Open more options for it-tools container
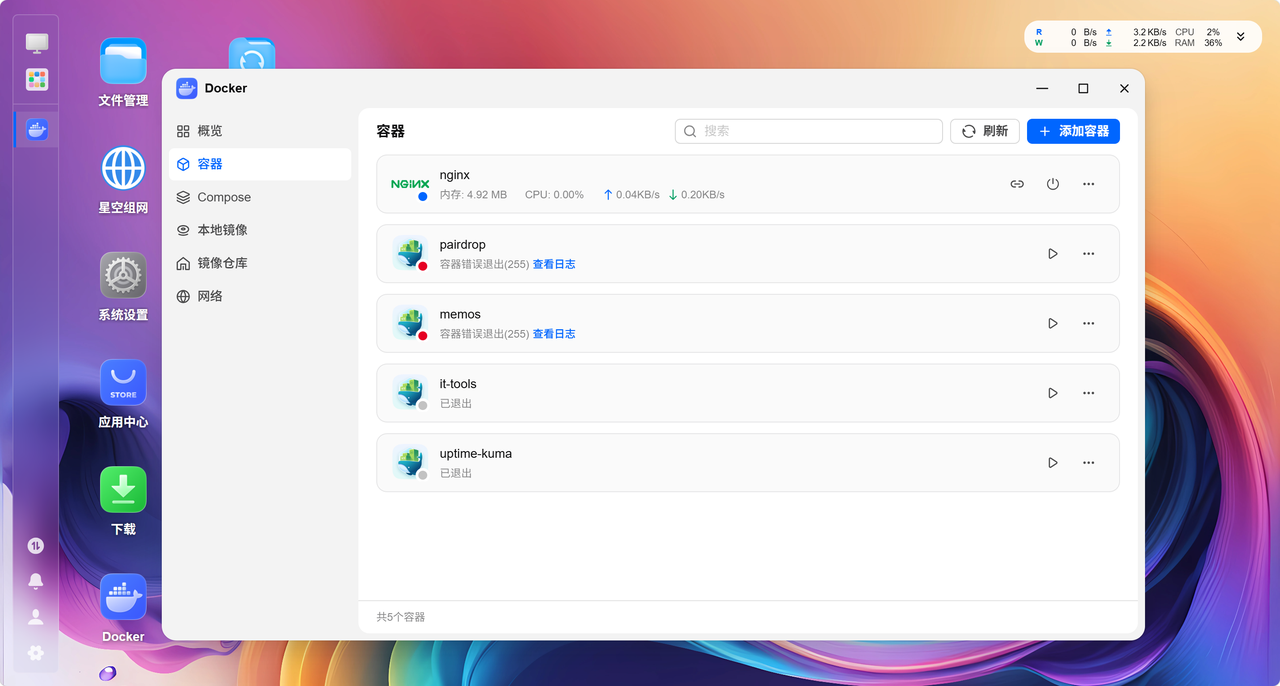The height and width of the screenshot is (686, 1280). point(1089,393)
